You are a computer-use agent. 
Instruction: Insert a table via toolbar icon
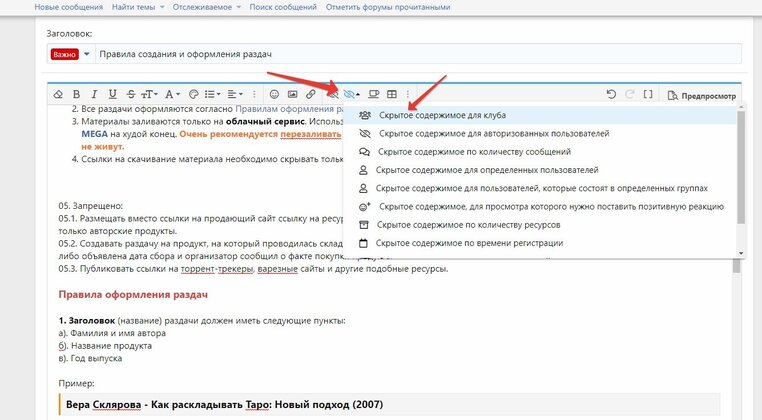pos(392,94)
